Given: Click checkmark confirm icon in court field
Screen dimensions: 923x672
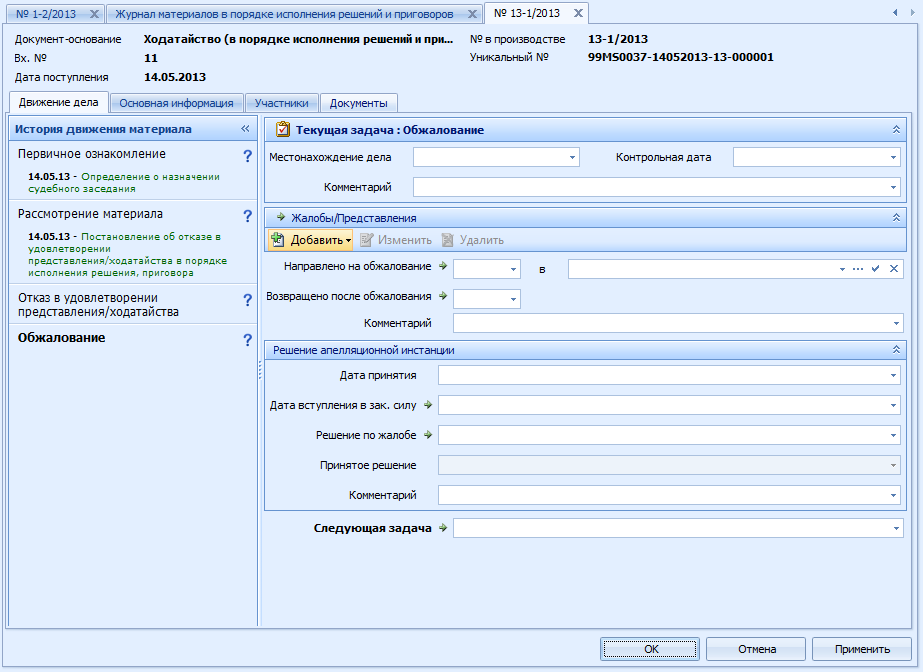Looking at the screenshot, I should [x=875, y=268].
